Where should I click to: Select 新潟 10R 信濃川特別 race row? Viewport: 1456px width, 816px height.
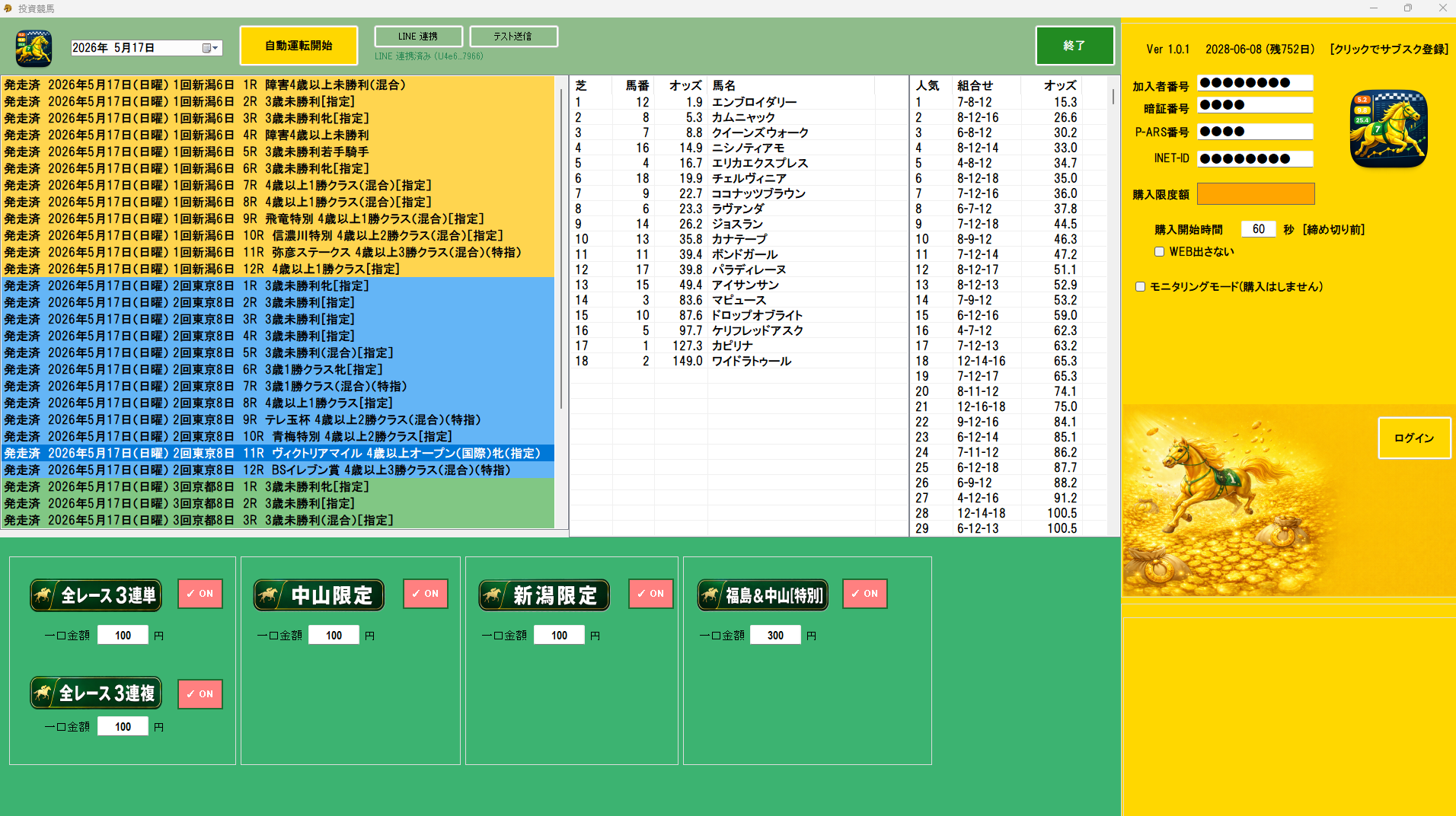pos(277,236)
